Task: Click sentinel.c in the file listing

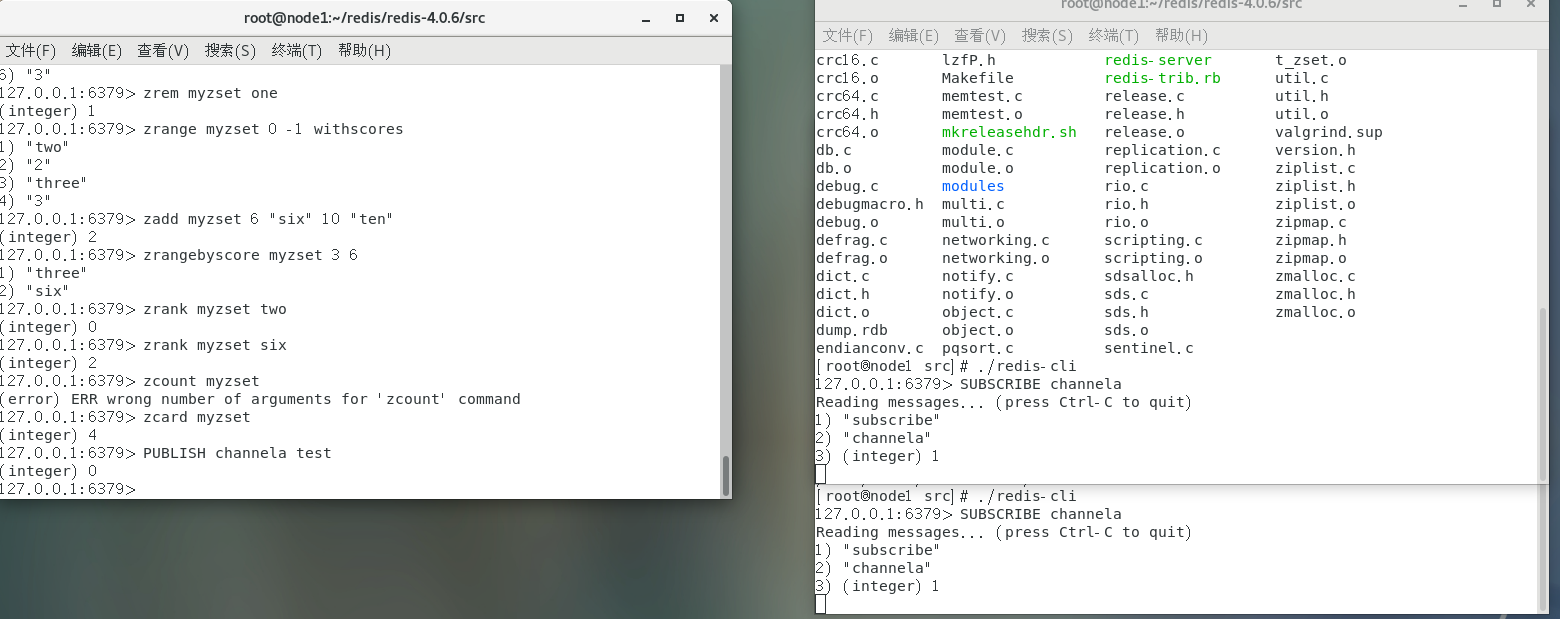Action: point(1149,348)
